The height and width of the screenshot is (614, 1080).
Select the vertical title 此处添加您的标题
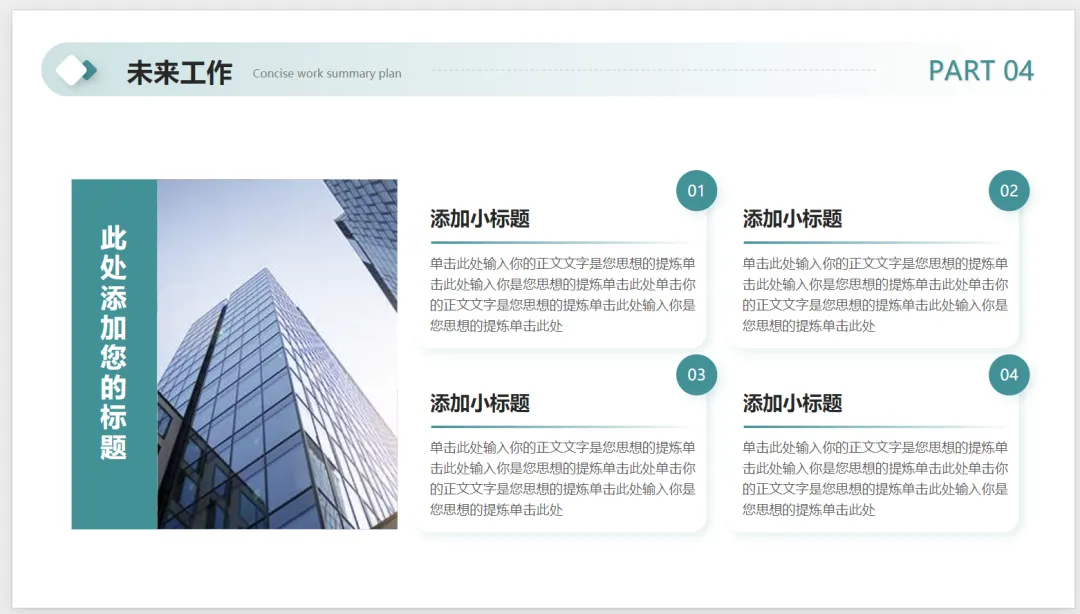(x=114, y=342)
